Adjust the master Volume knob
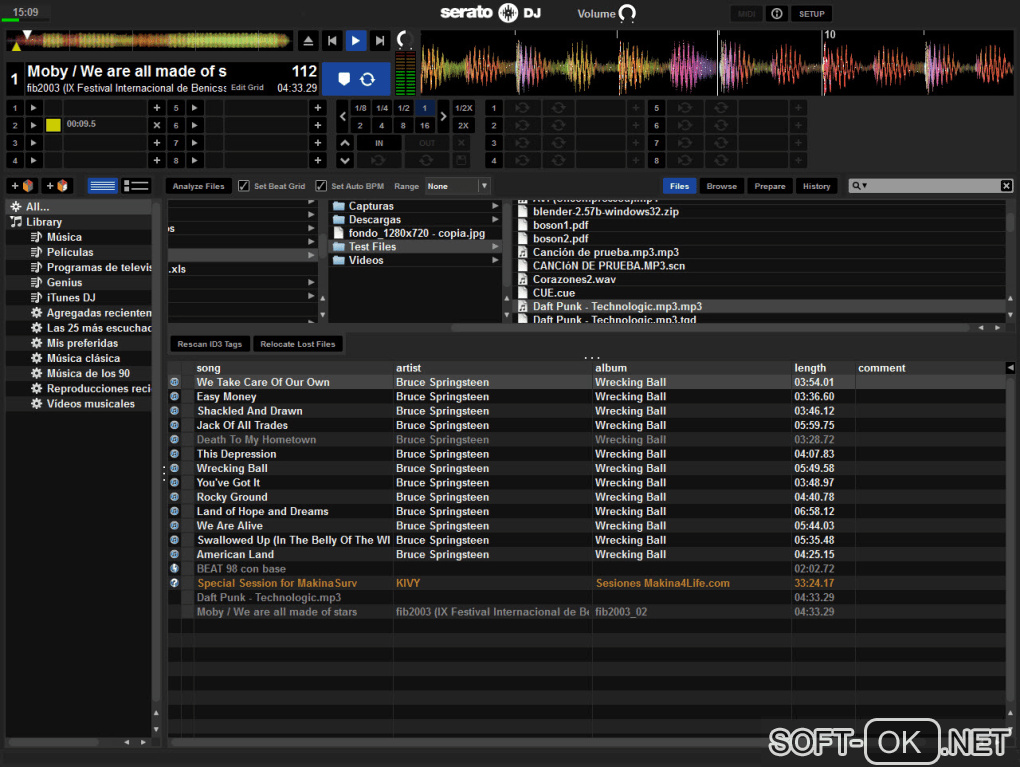The image size is (1020, 767). tap(627, 14)
